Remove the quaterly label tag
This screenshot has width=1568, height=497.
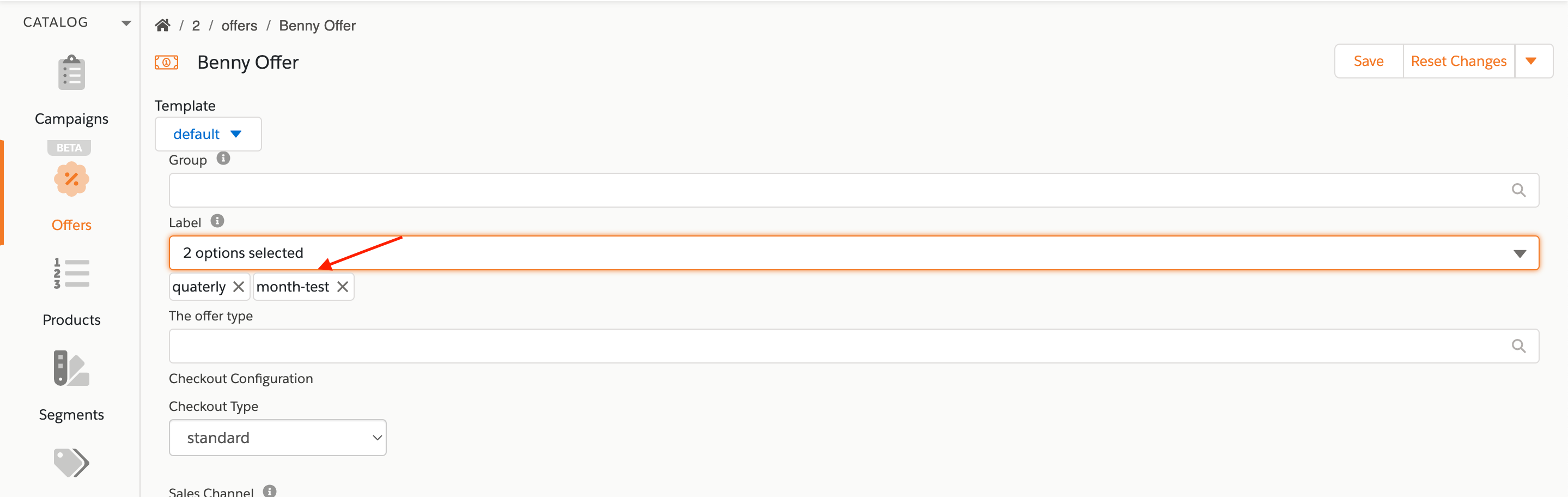click(239, 287)
